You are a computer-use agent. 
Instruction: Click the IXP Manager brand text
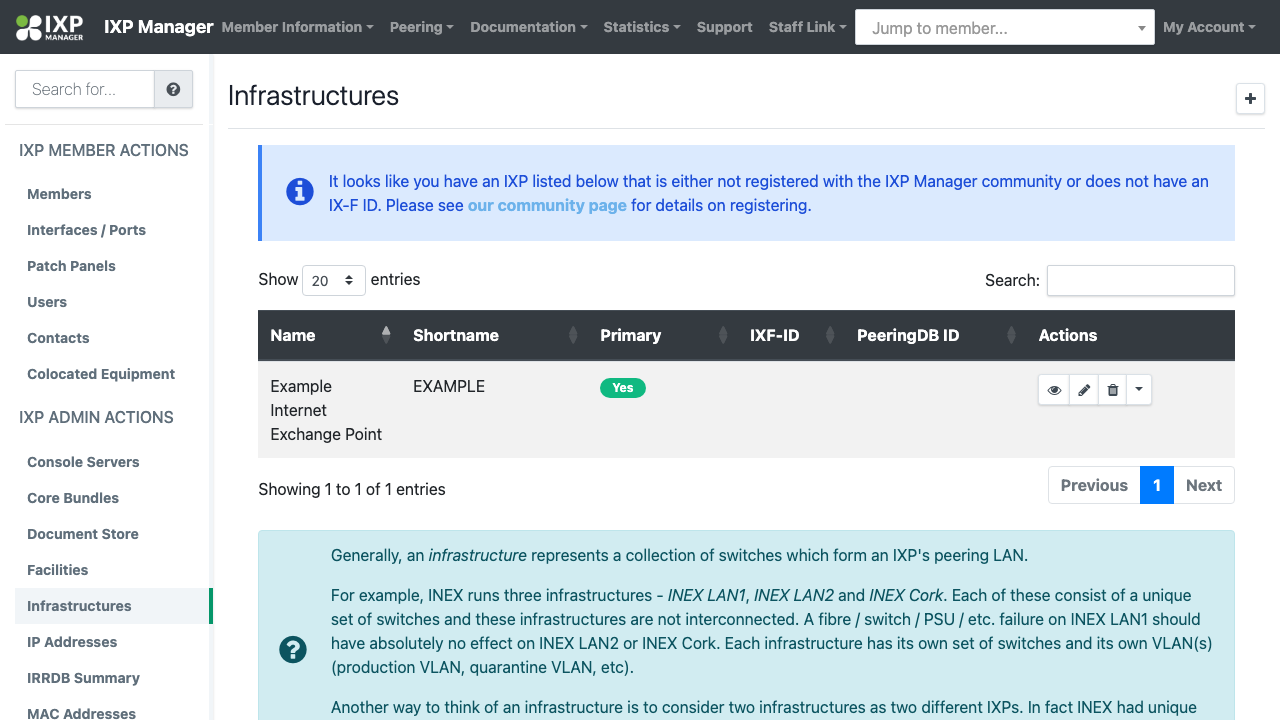click(x=159, y=27)
